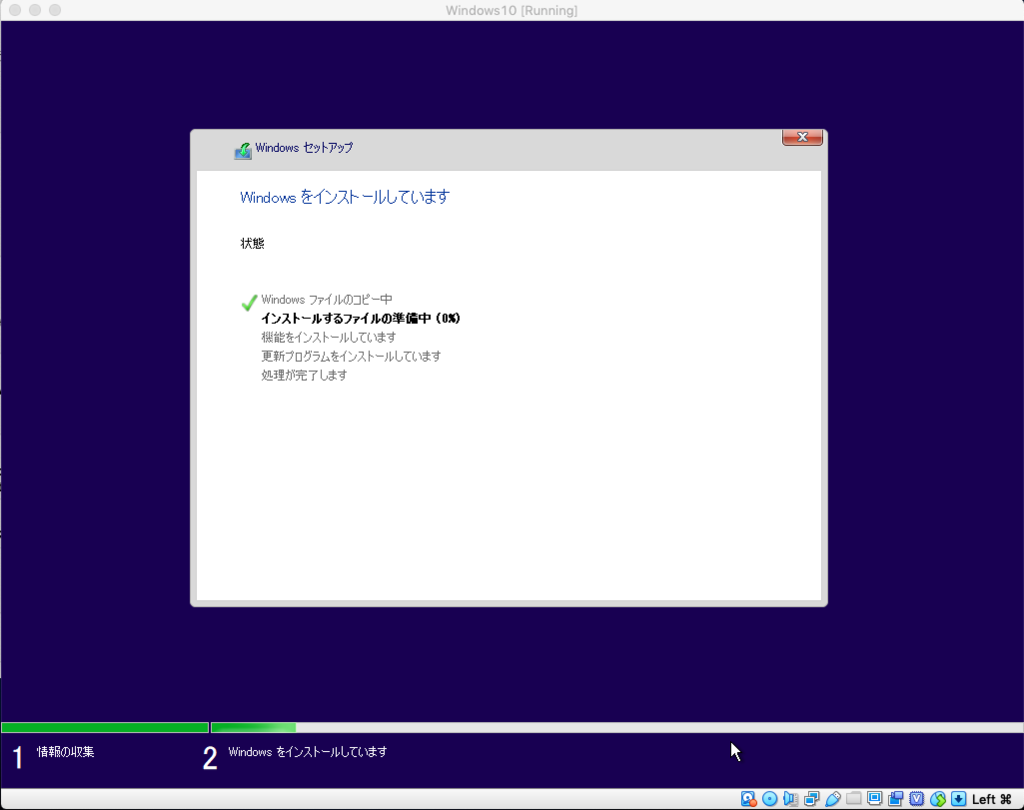Click the display settings status icon
The width and height of the screenshot is (1024, 810).
tap(874, 799)
